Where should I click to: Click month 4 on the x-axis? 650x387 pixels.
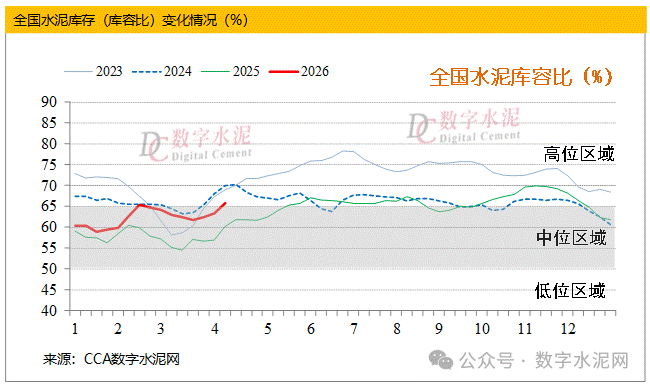pyautogui.click(x=214, y=329)
